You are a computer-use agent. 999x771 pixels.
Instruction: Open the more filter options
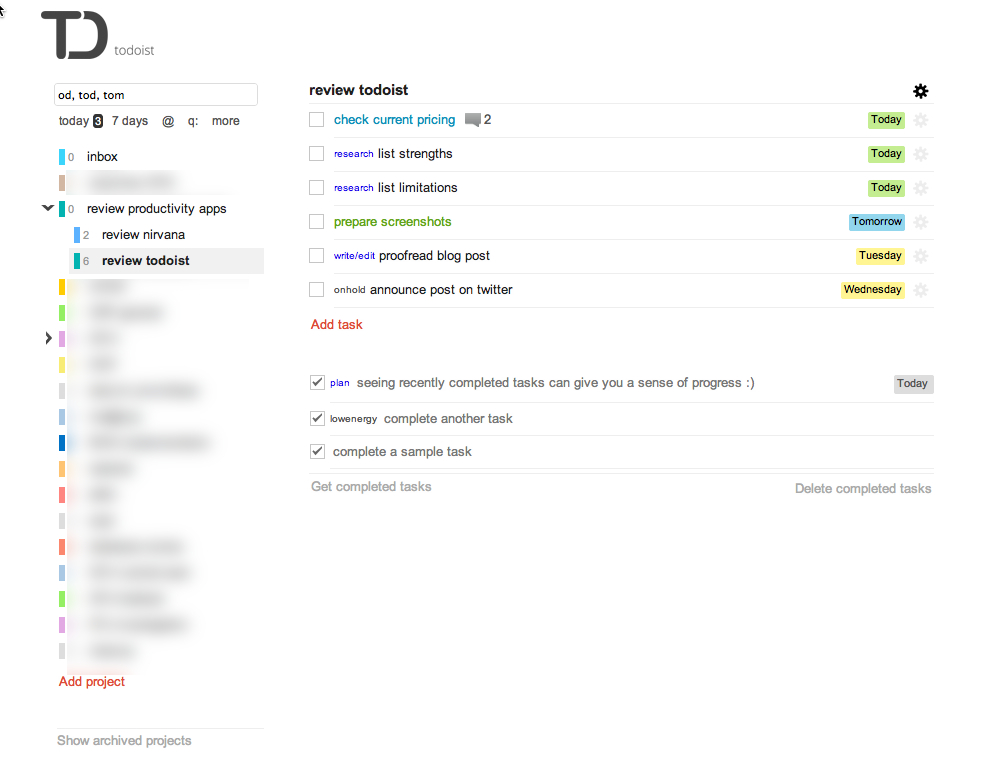225,121
